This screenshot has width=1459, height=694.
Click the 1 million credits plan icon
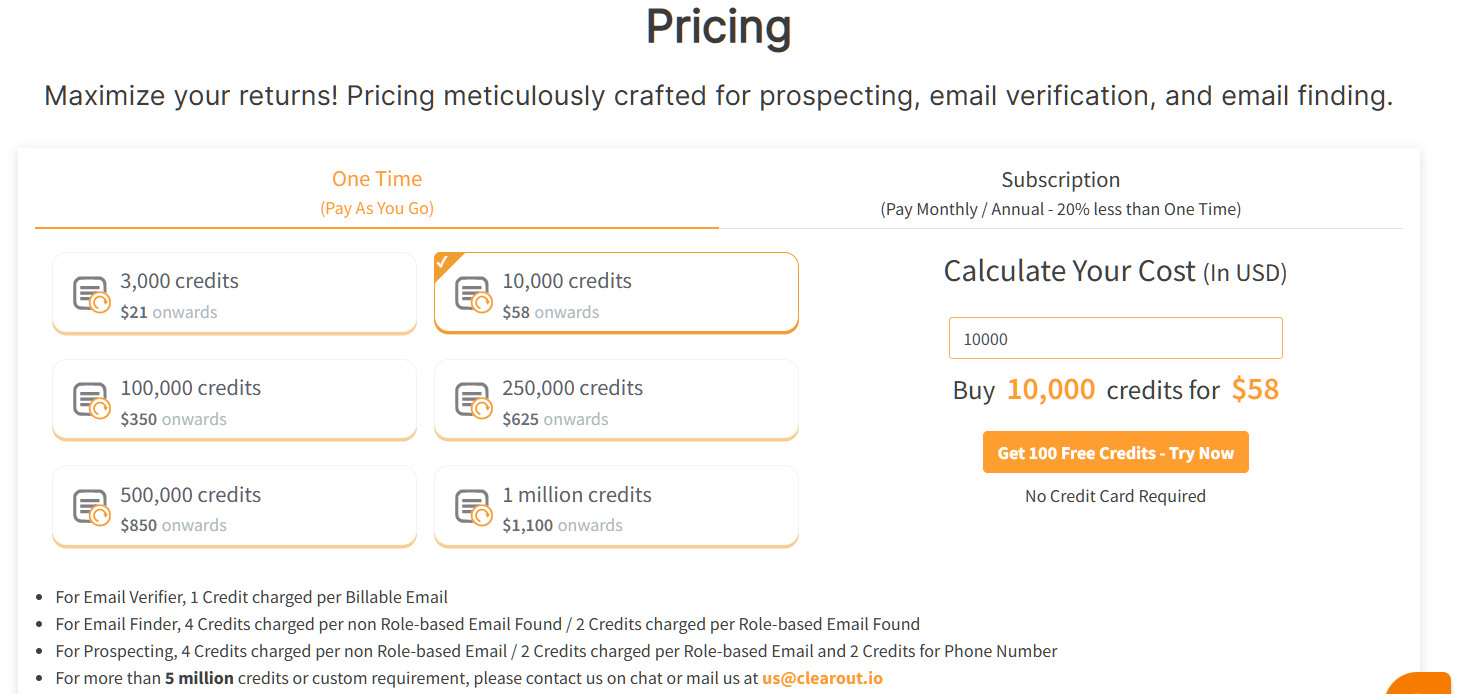click(473, 507)
